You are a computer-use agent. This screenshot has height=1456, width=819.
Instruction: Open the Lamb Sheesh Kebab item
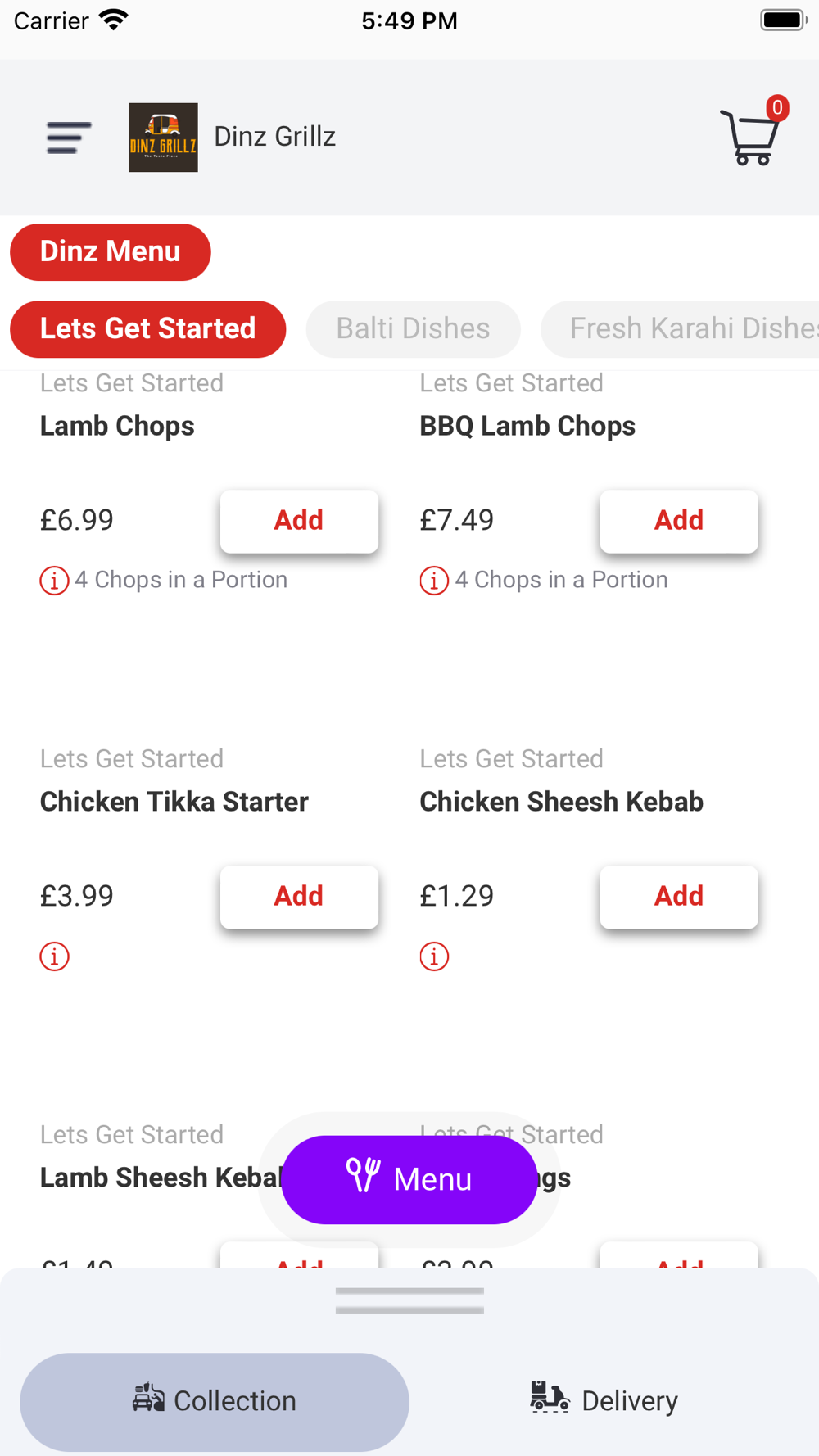pyautogui.click(x=161, y=1178)
